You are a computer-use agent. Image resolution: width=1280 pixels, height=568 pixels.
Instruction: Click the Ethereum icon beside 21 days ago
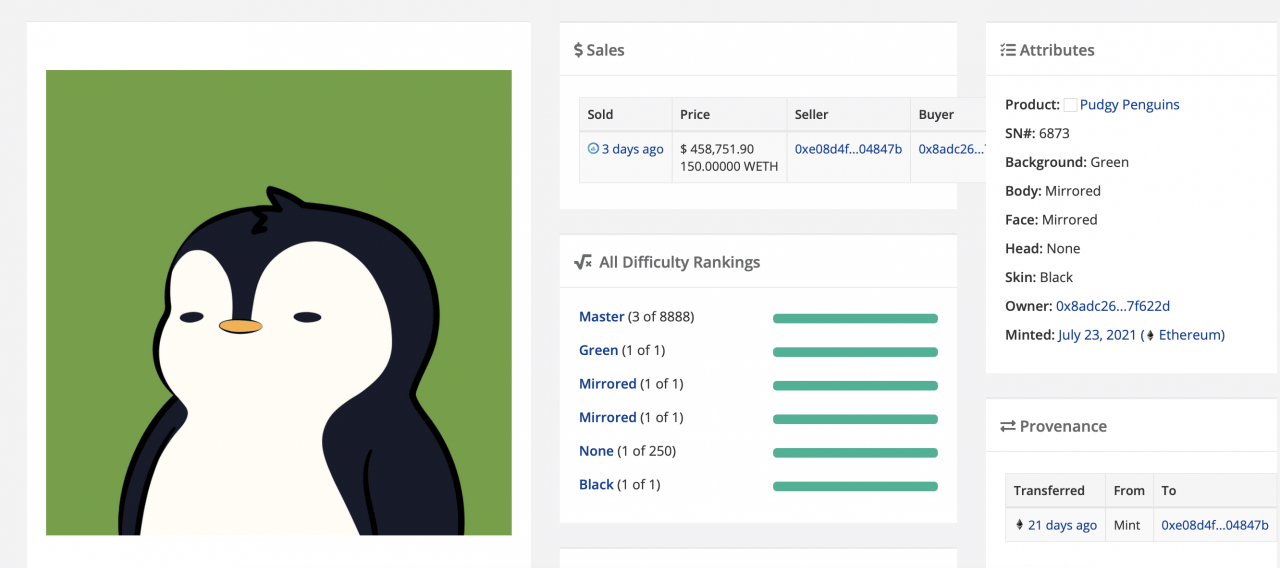(x=1019, y=525)
